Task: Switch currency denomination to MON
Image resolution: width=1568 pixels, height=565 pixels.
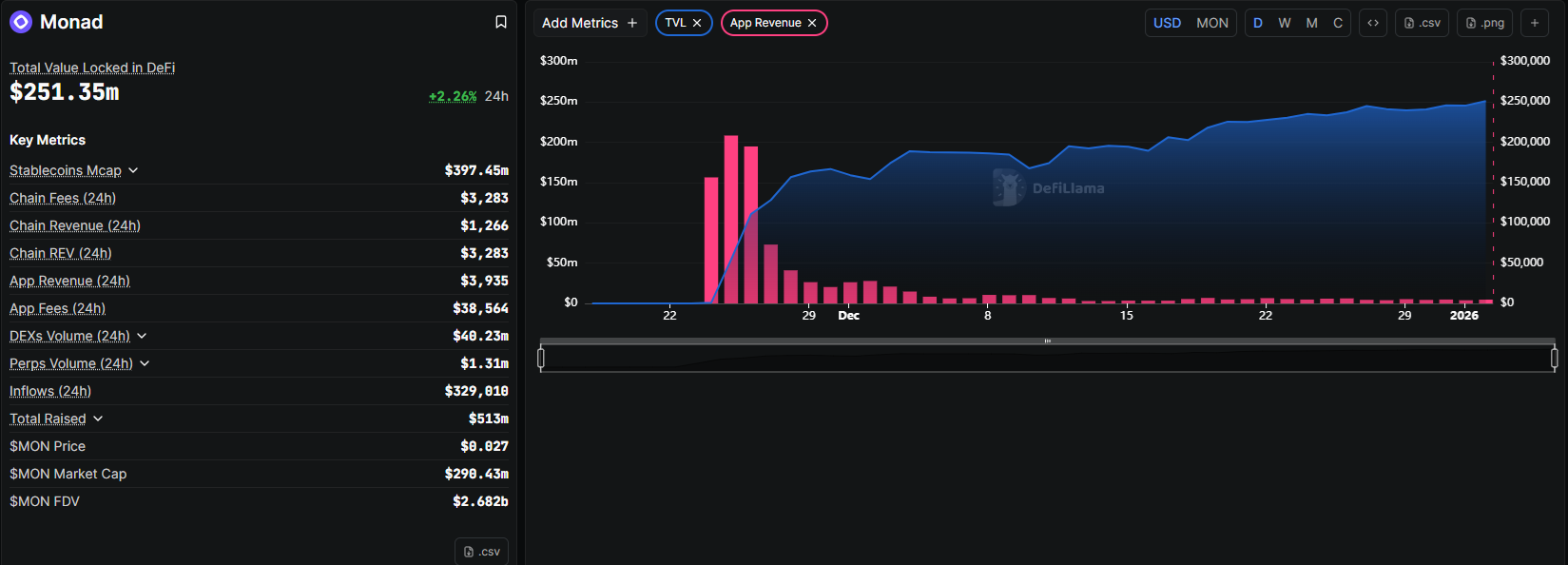Action: click(x=1211, y=23)
